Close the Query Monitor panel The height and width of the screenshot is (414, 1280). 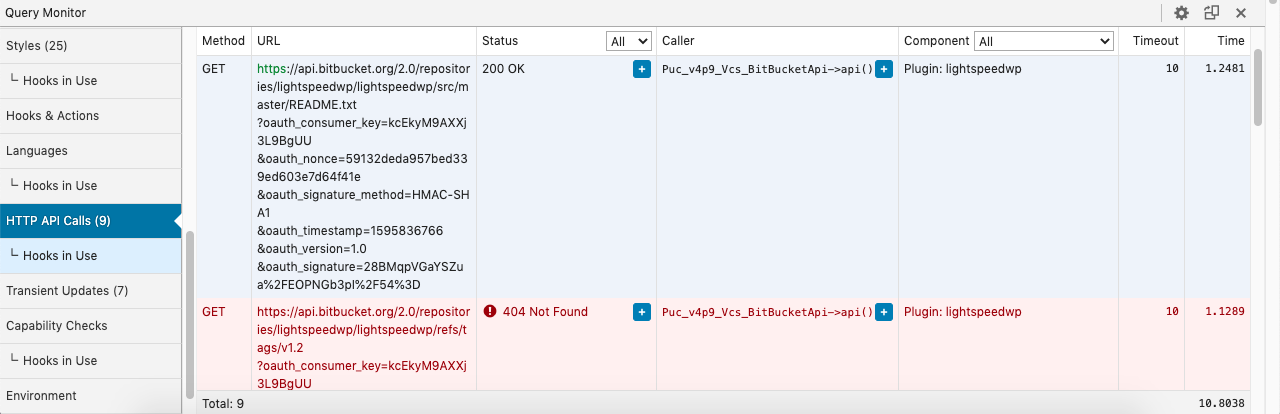pos(1241,13)
